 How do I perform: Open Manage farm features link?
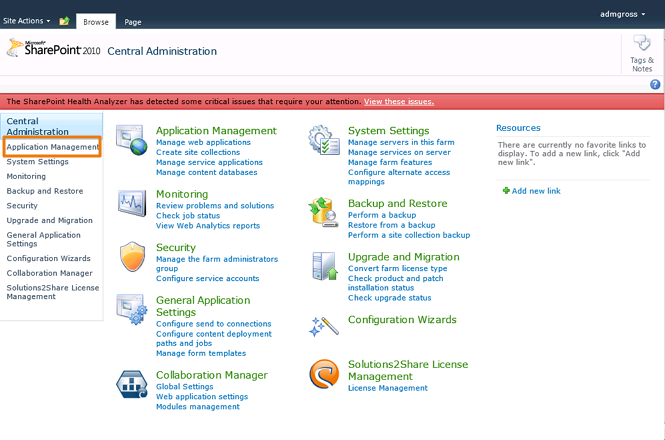click(x=390, y=162)
